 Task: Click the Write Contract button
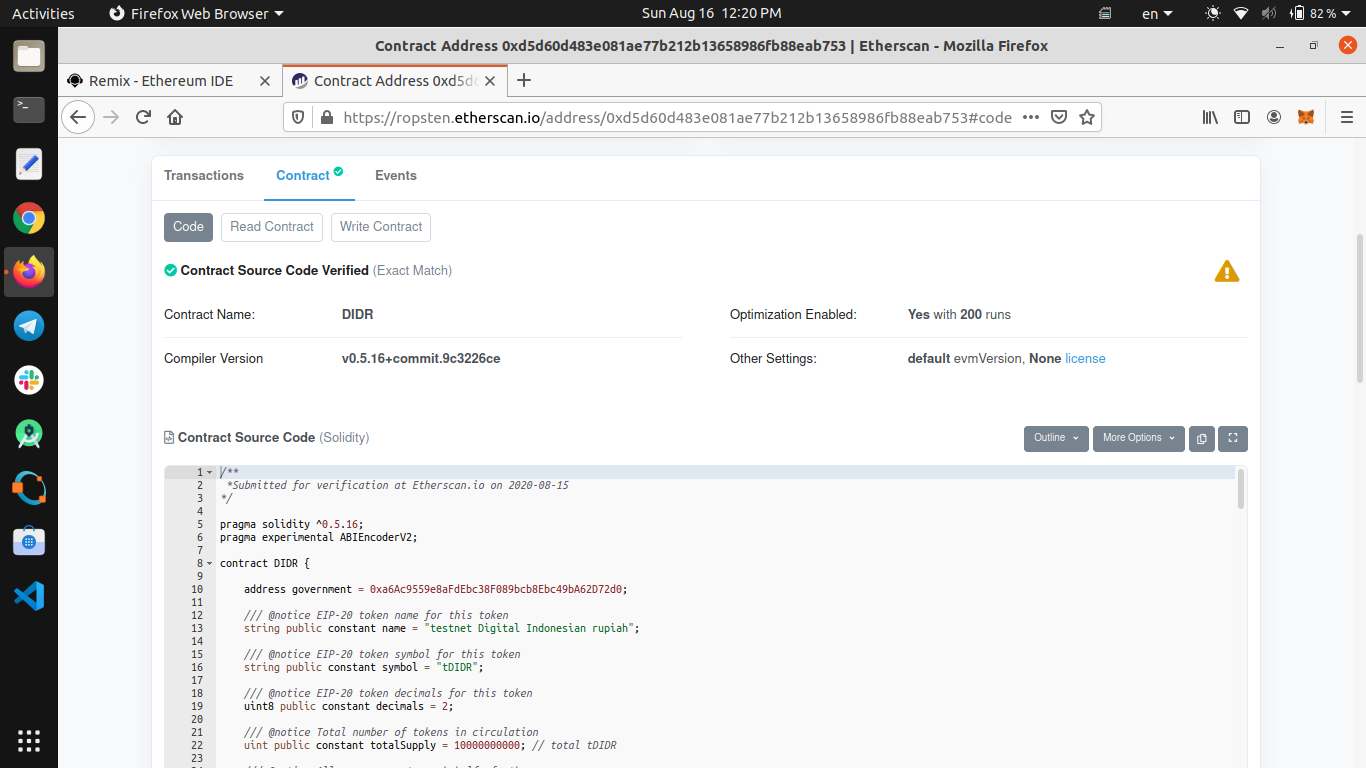pos(381,227)
